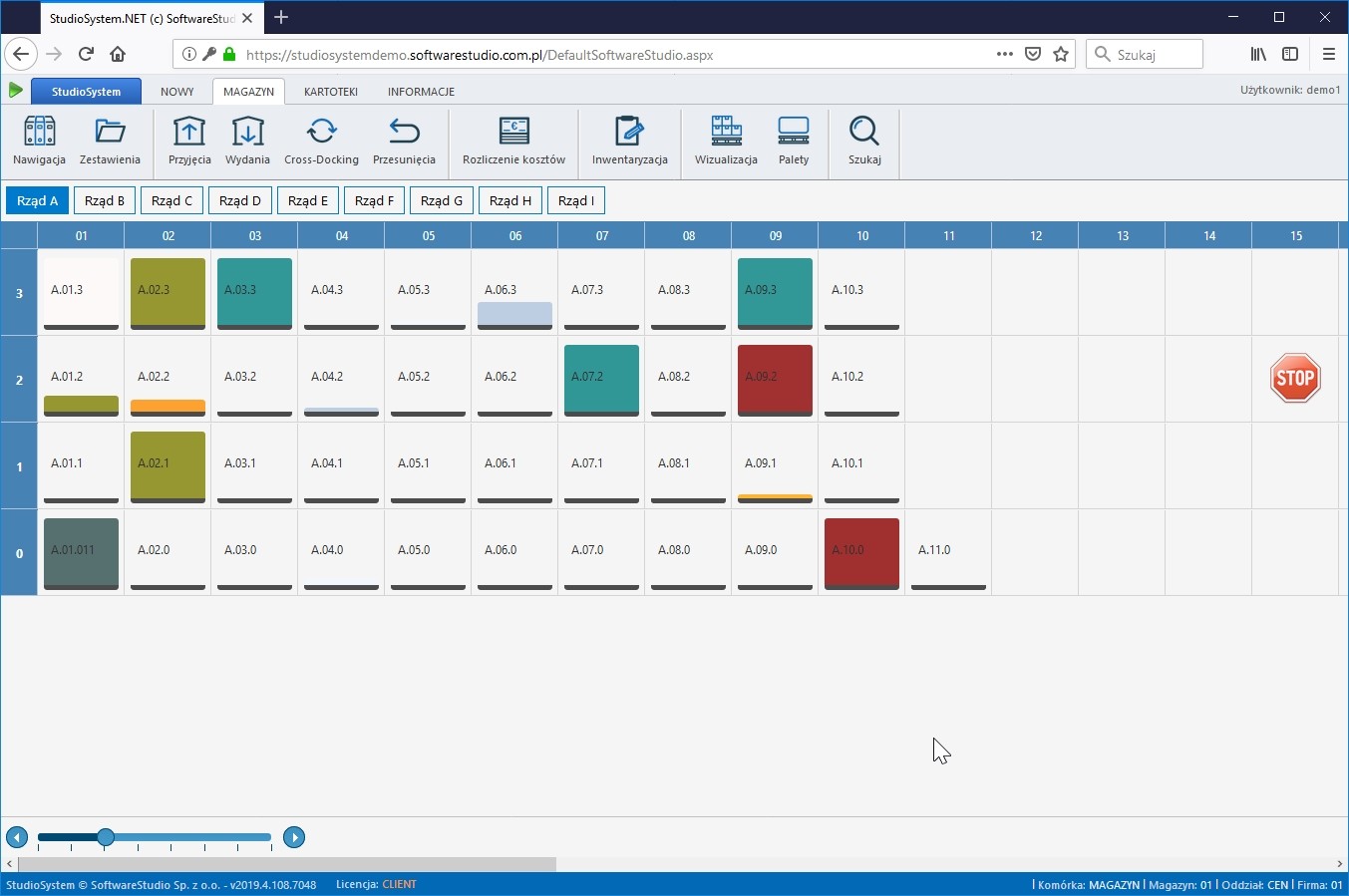The width and height of the screenshot is (1349, 896).
Task: Select the teal location A.03.3
Action: 254,293
